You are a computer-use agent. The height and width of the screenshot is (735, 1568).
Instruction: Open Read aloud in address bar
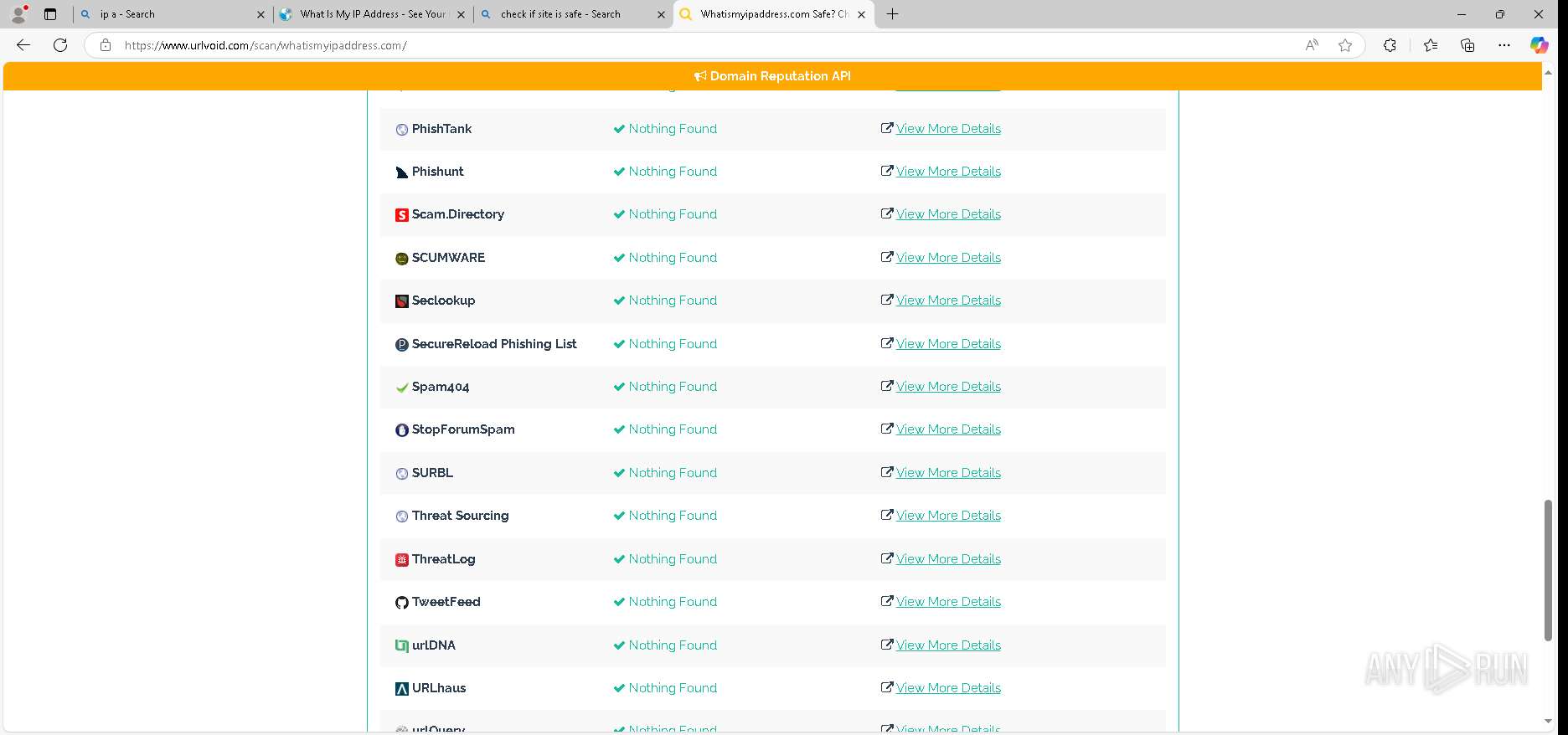click(1312, 45)
